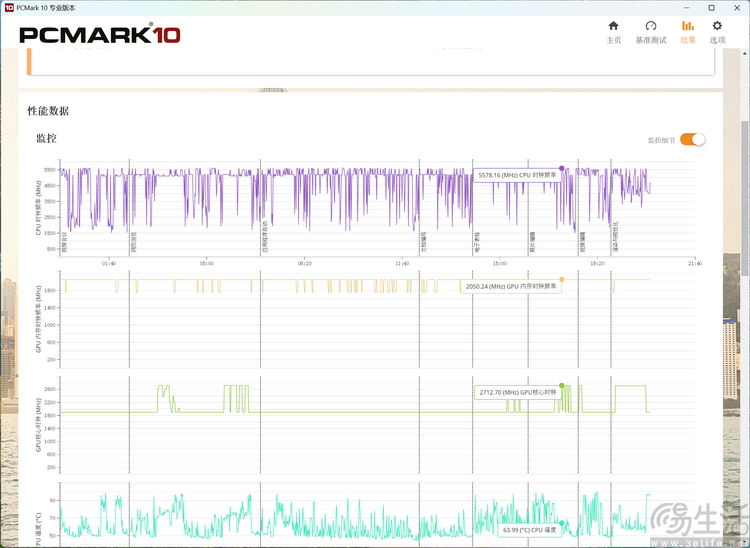Screen dimensions: 750x548
Task: Click the 性能数据 section heading
Action: point(48,111)
